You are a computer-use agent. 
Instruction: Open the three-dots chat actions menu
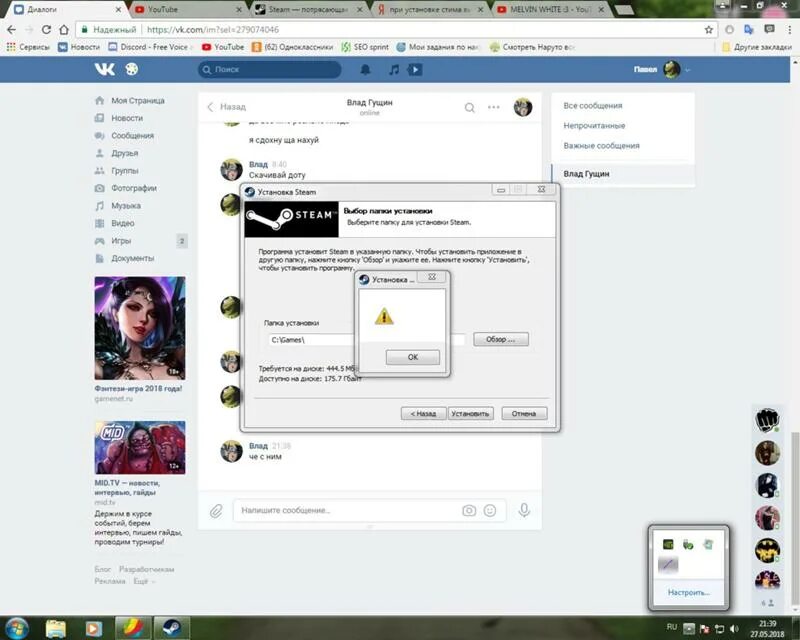(x=493, y=107)
